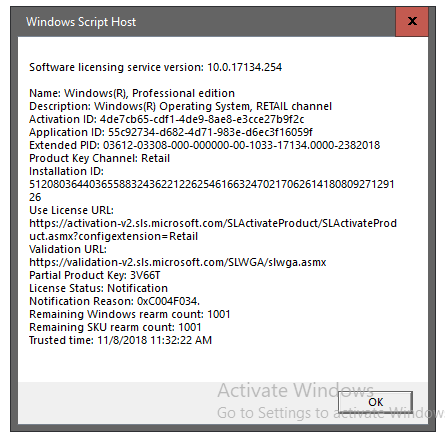This screenshot has height=437, width=445.
Task: Click the Partial Product Key: 3V66T line
Action: (95, 275)
